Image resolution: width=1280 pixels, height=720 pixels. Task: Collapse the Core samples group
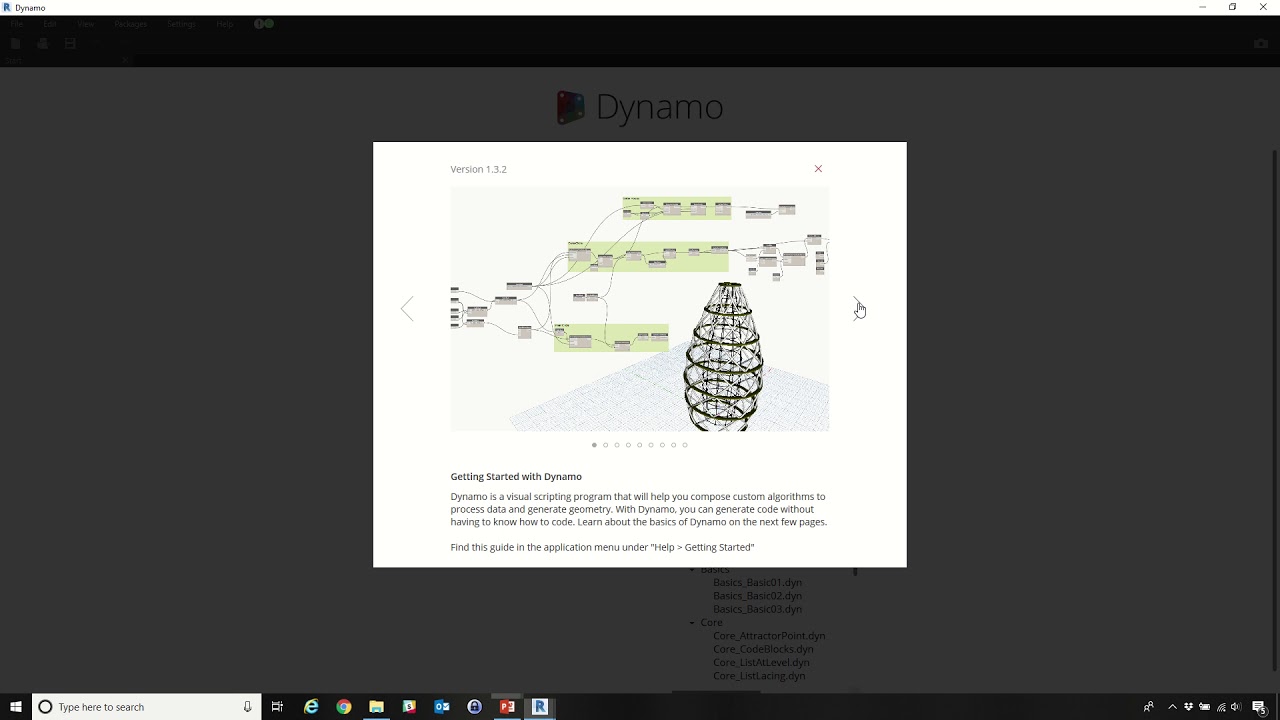[x=692, y=623]
